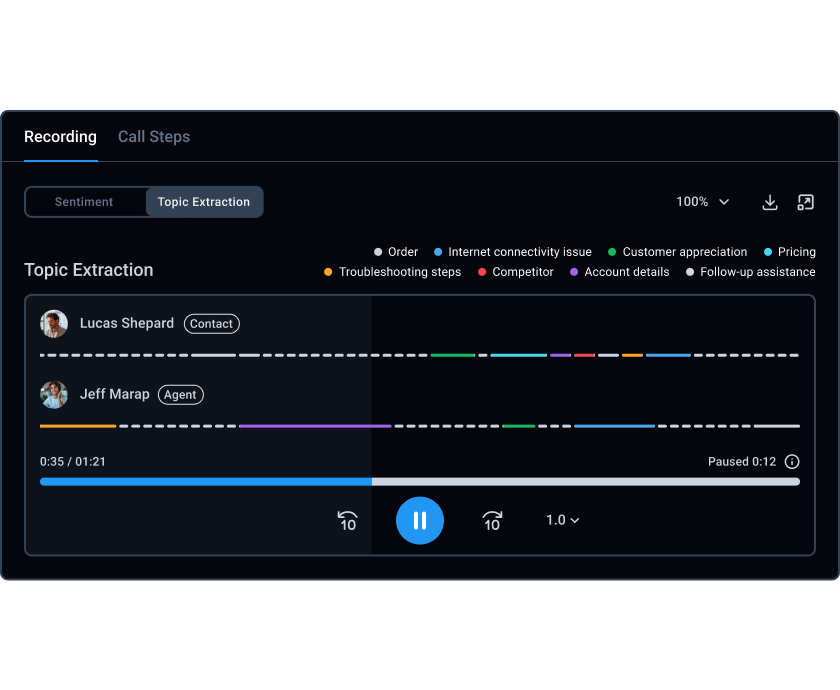The image size is (840, 690).
Task: Click the Competitor legend entry
Action: 516,272
